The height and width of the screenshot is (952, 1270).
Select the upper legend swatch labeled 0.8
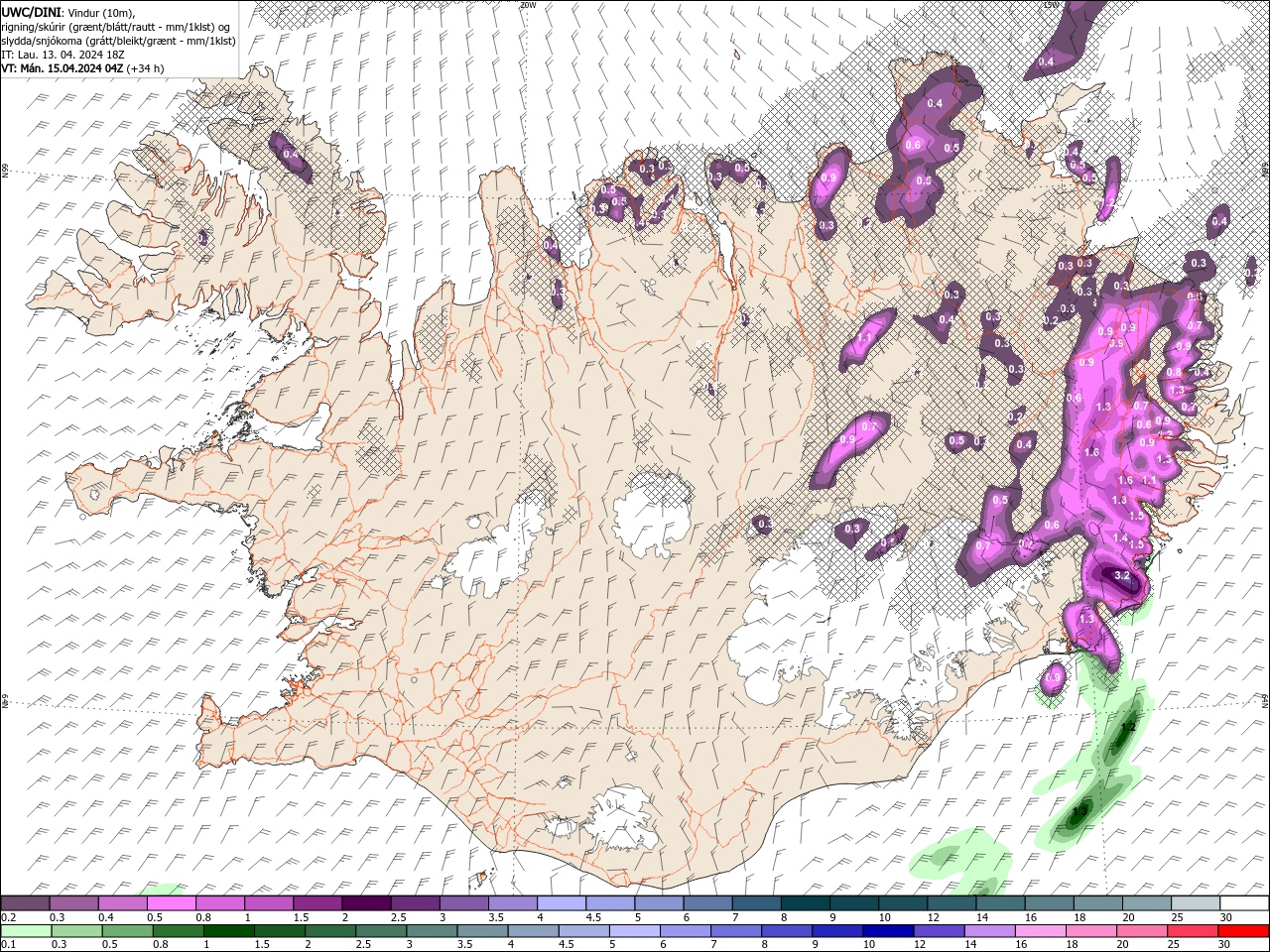pyautogui.click(x=220, y=903)
